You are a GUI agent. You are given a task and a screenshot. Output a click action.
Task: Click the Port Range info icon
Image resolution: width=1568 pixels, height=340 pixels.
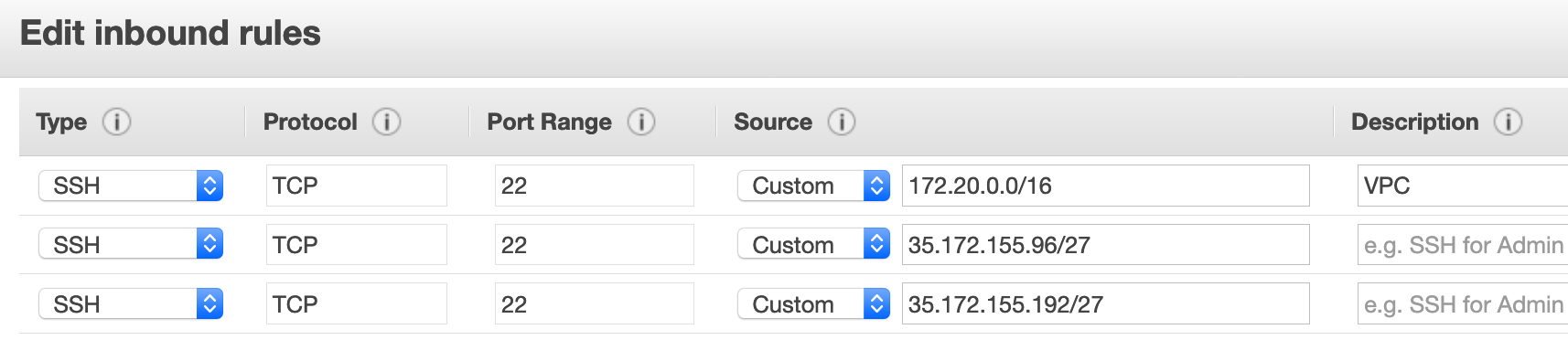point(641,122)
